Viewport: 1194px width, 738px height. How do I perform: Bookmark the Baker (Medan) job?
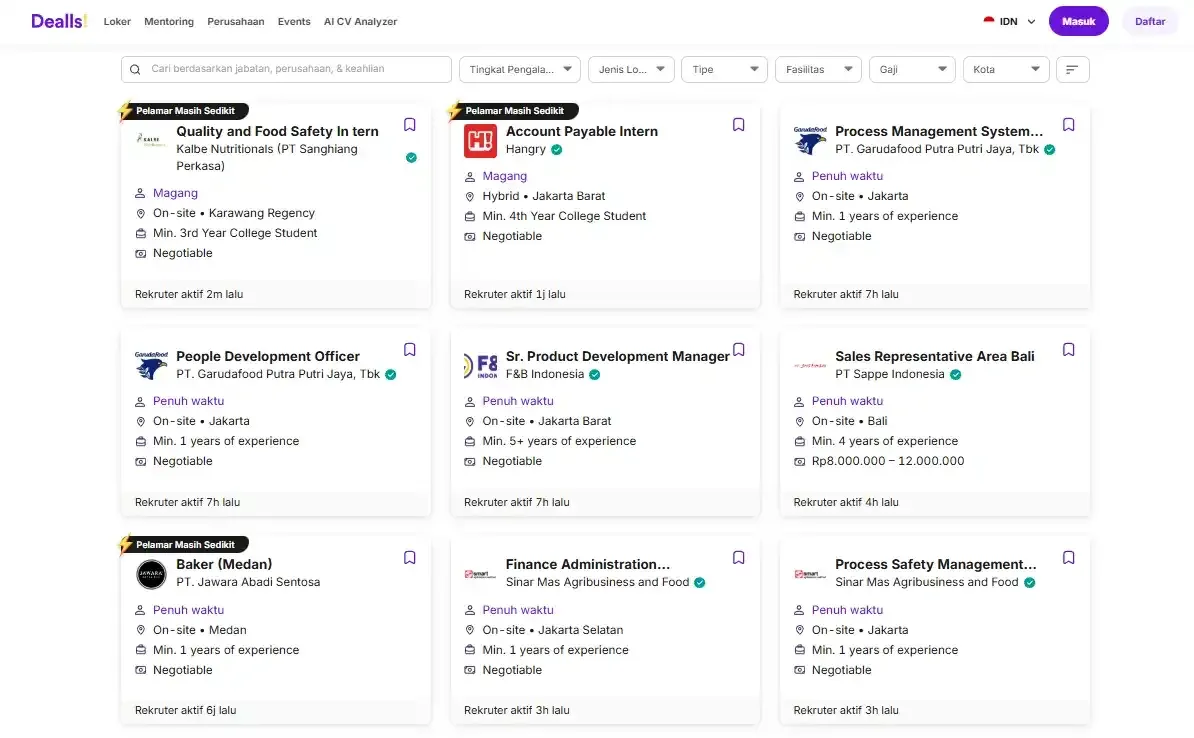tap(410, 557)
